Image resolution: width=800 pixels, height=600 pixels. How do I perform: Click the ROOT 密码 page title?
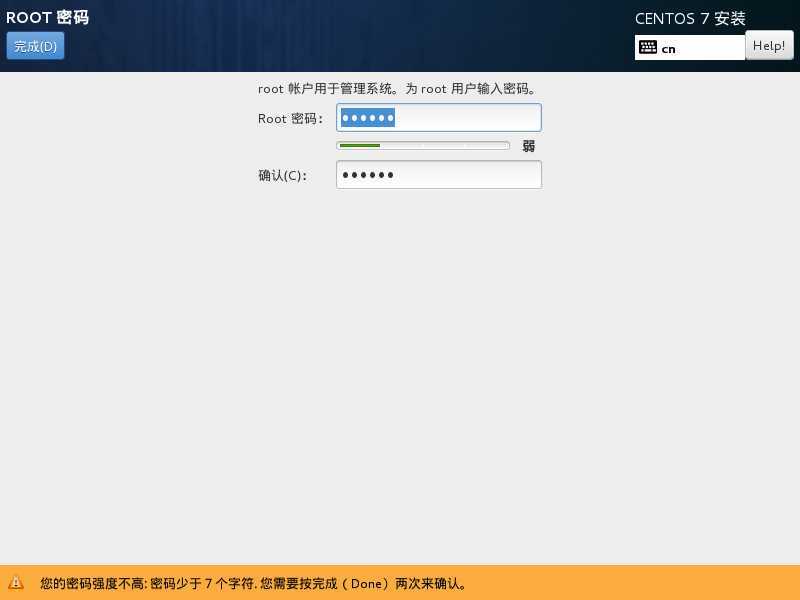pos(47,17)
